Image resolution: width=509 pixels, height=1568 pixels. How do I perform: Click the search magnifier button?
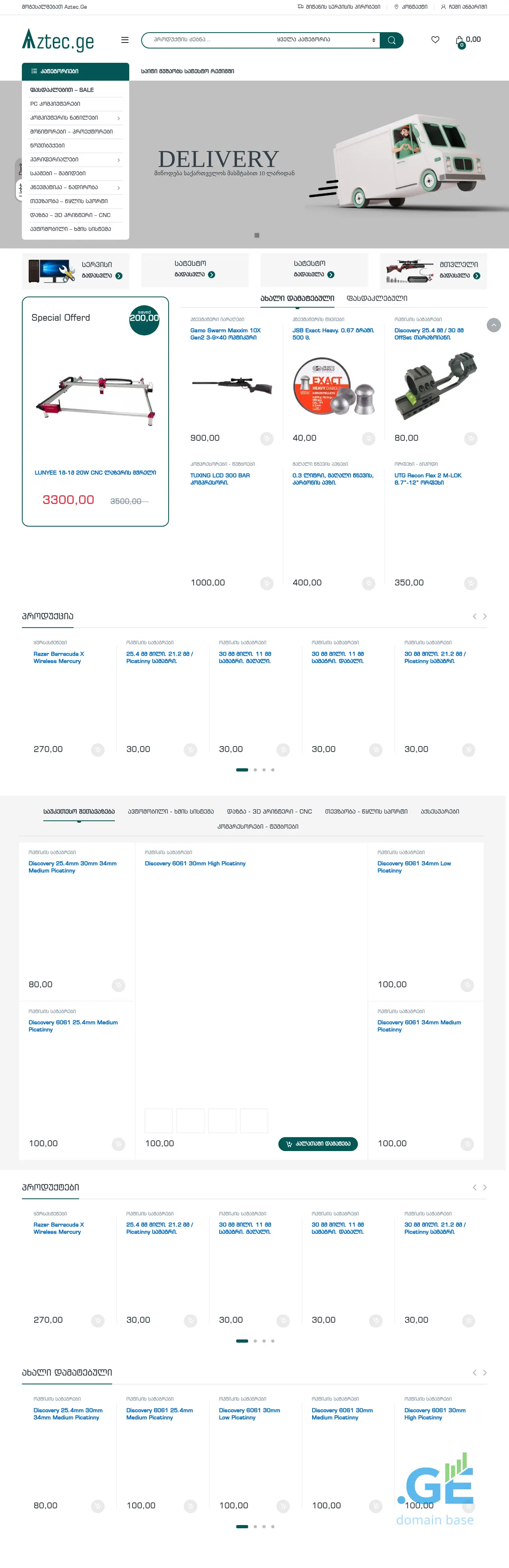tap(391, 40)
